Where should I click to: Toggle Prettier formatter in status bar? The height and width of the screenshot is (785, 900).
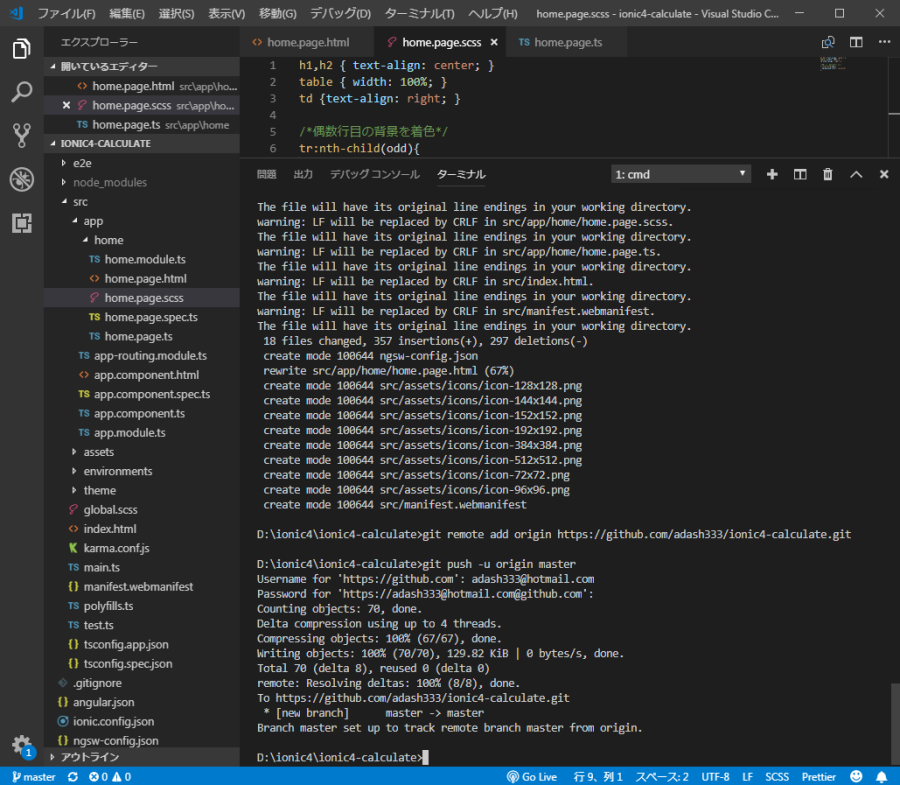[818, 777]
